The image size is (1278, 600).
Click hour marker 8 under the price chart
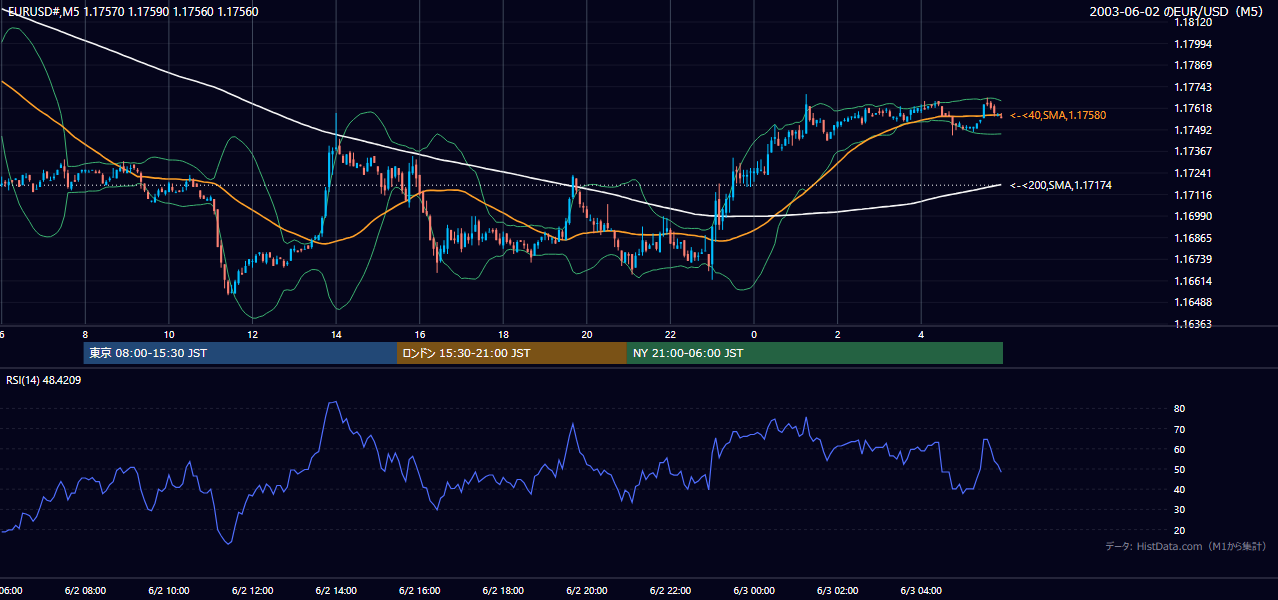coord(85,334)
